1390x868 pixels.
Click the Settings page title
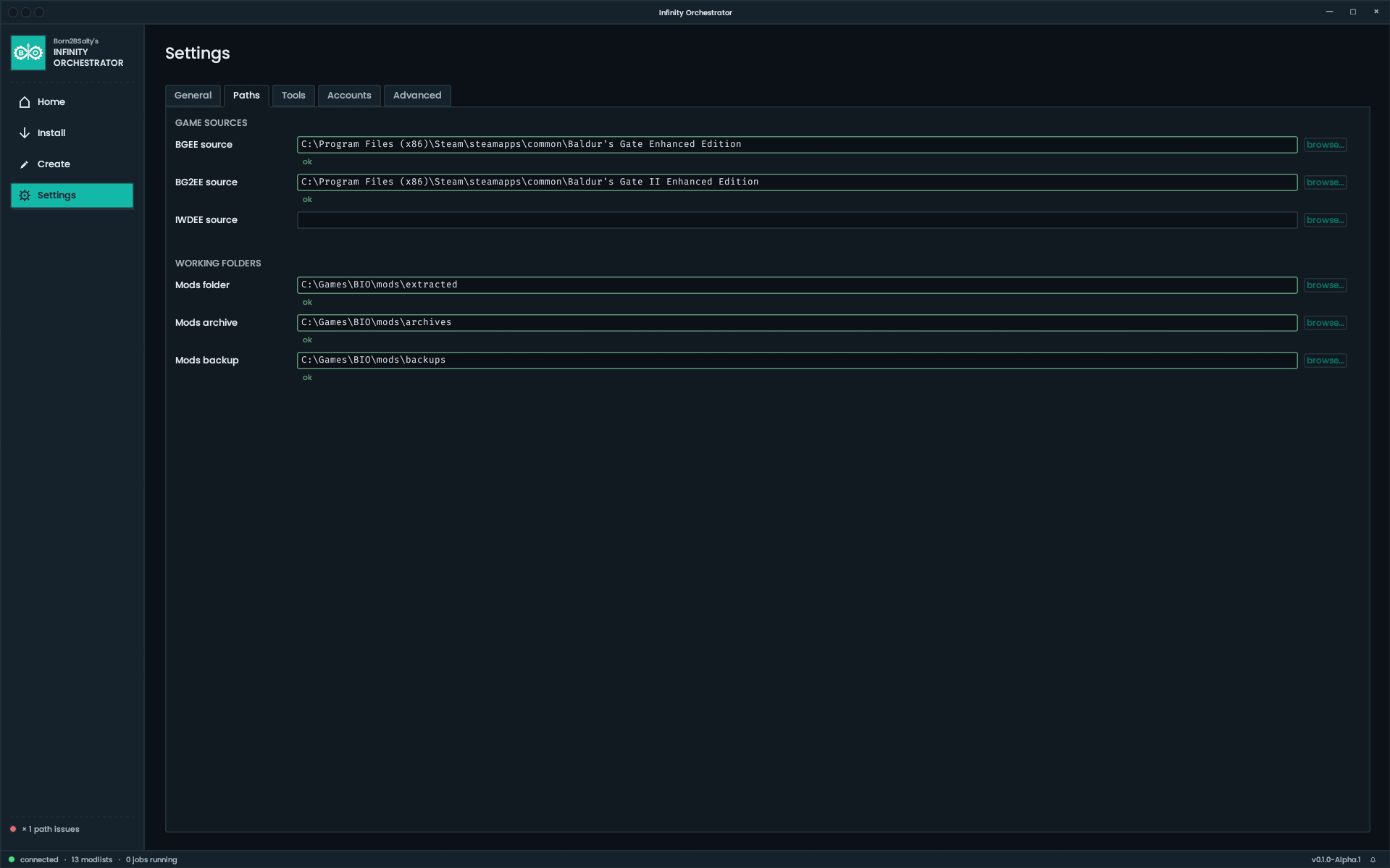point(197,54)
